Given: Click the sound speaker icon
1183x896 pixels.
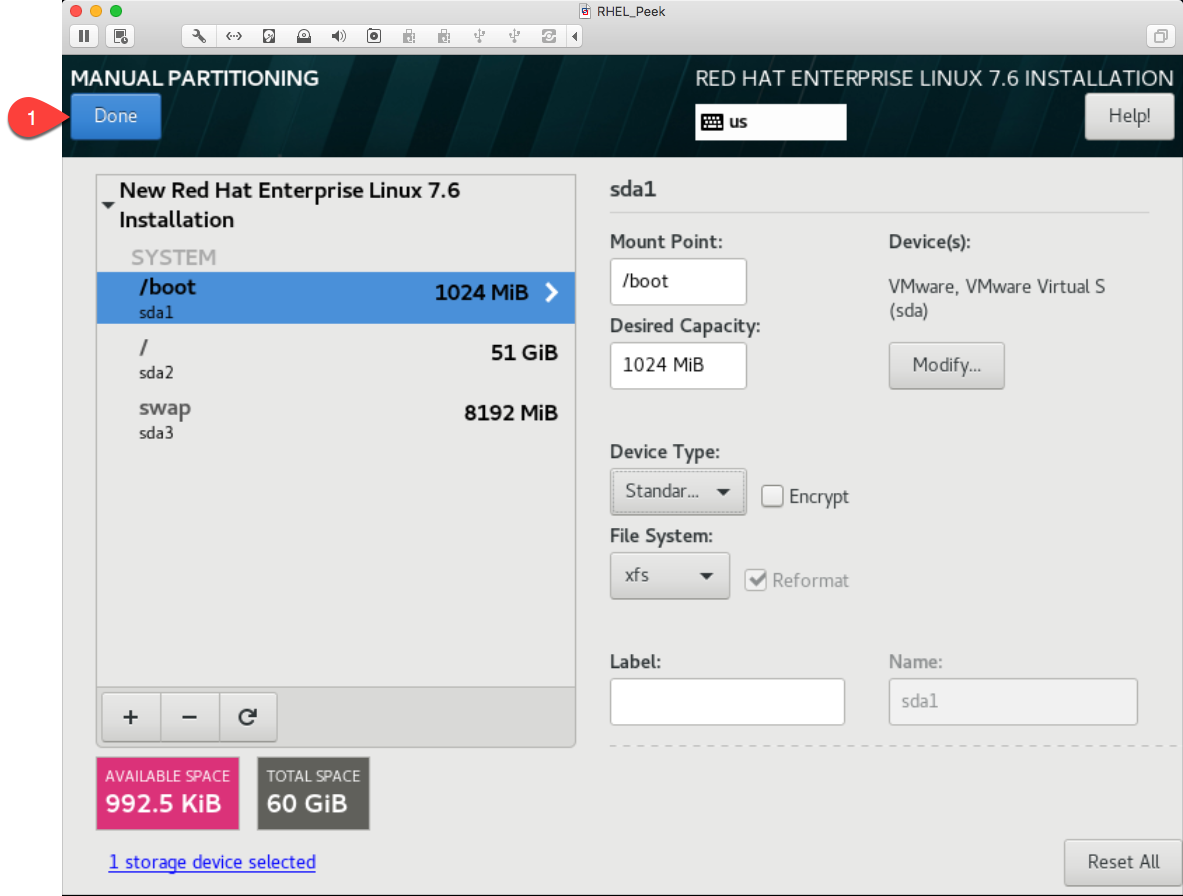Looking at the screenshot, I should coord(339,36).
